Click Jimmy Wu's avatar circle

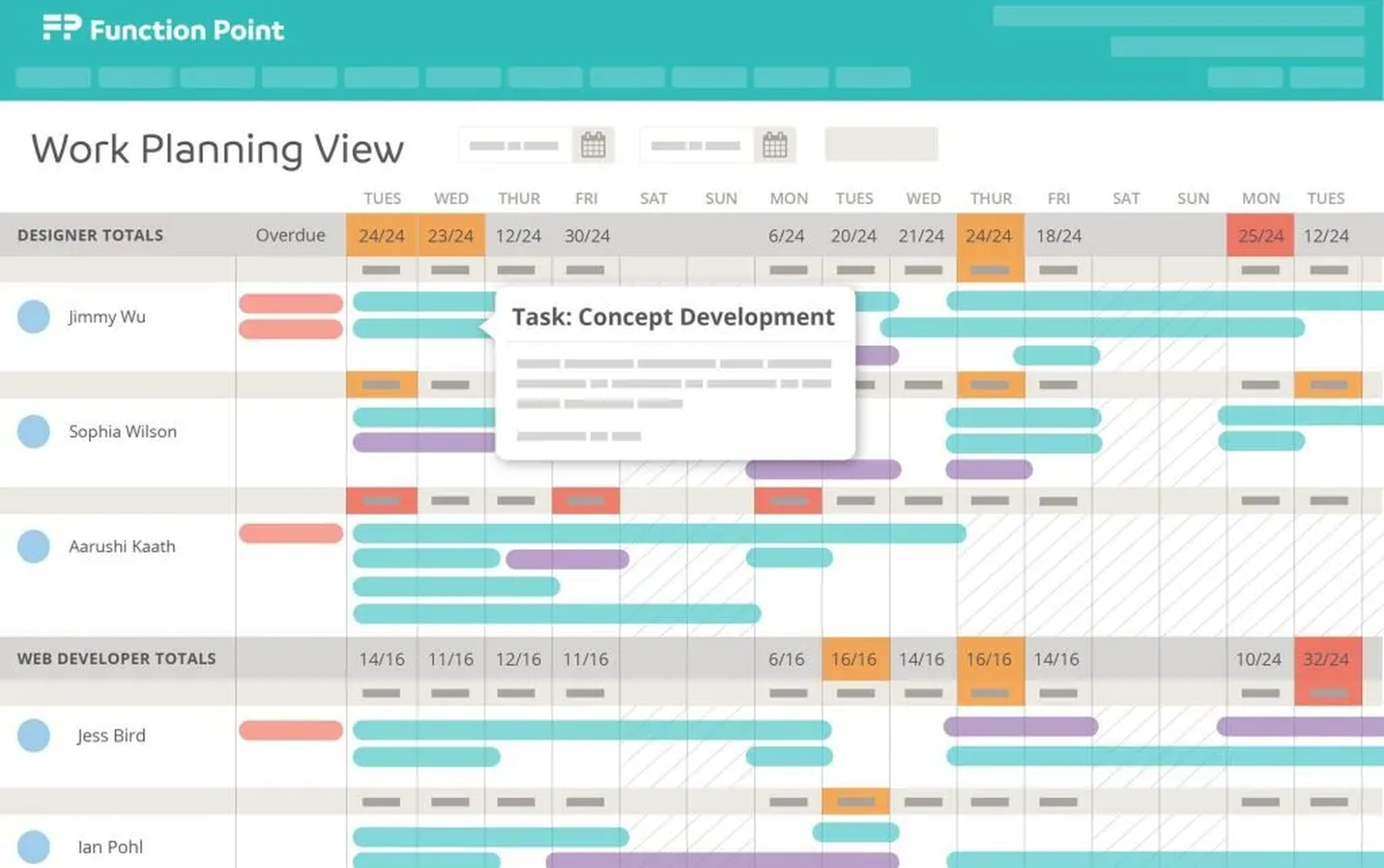34,316
